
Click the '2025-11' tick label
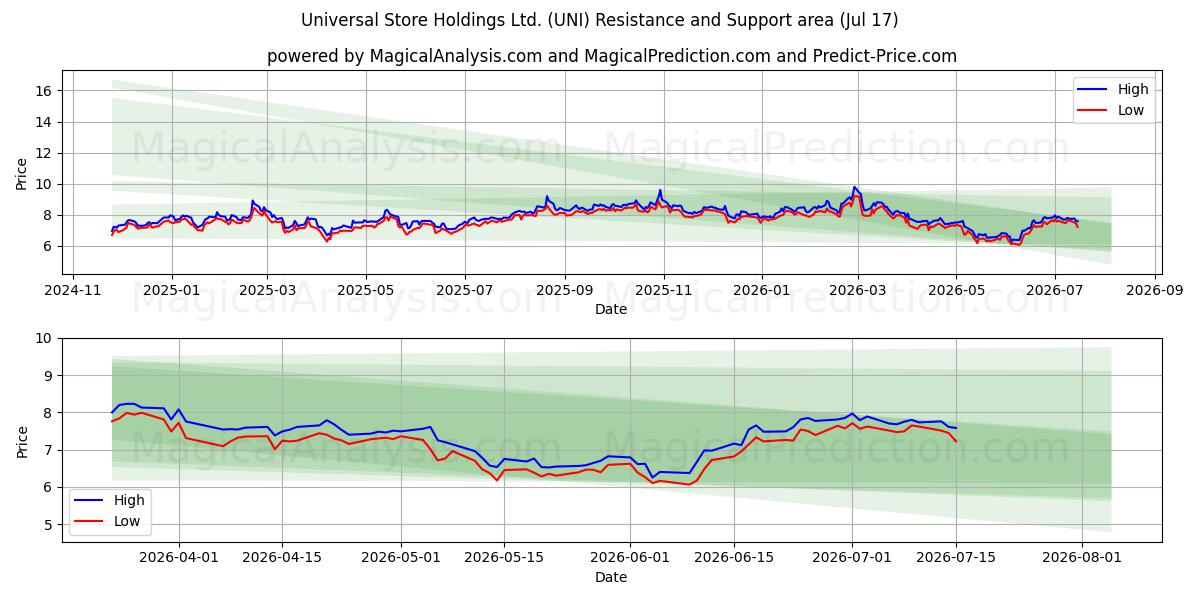tap(663, 289)
